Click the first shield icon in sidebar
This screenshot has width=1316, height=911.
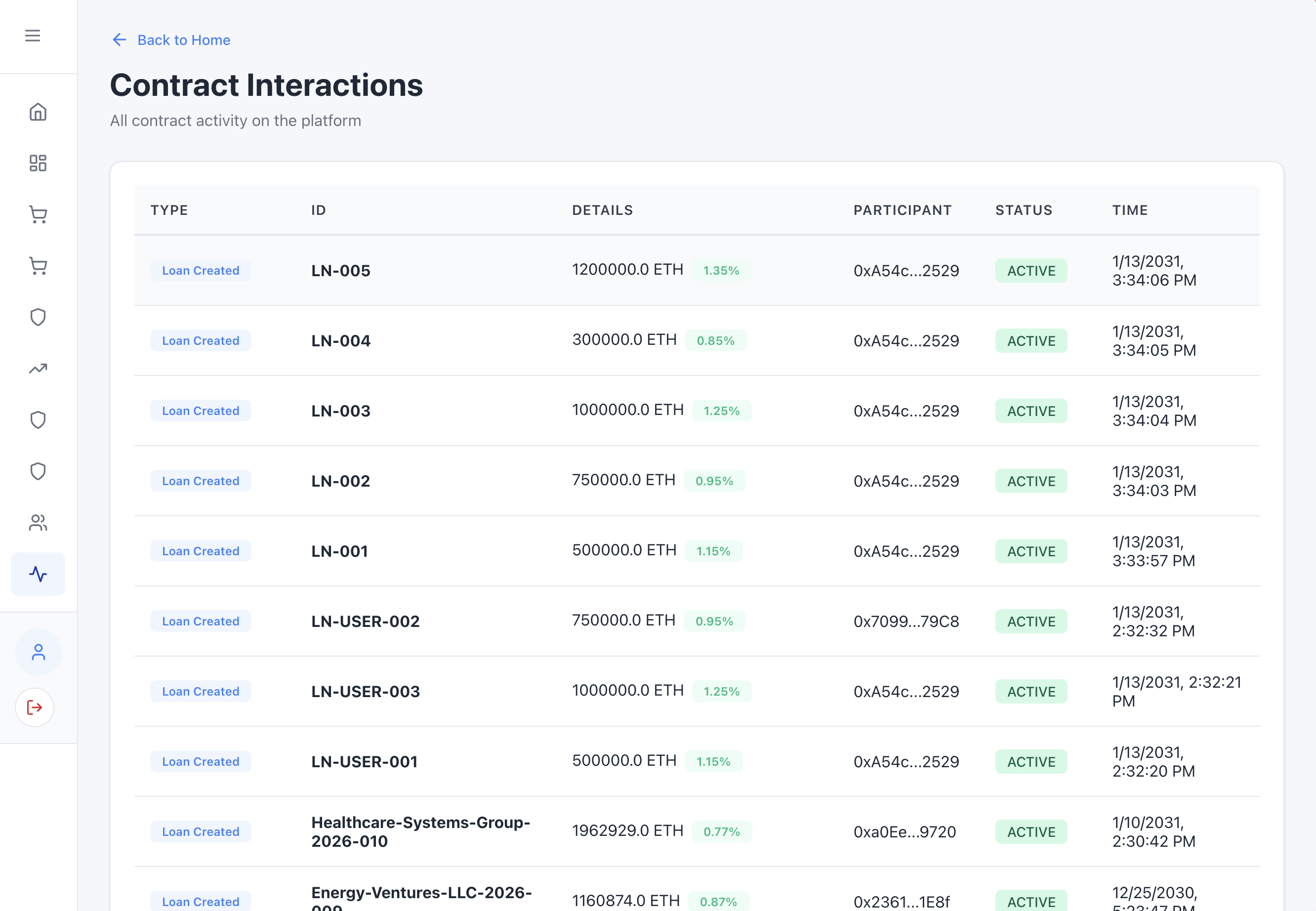pyautogui.click(x=38, y=317)
